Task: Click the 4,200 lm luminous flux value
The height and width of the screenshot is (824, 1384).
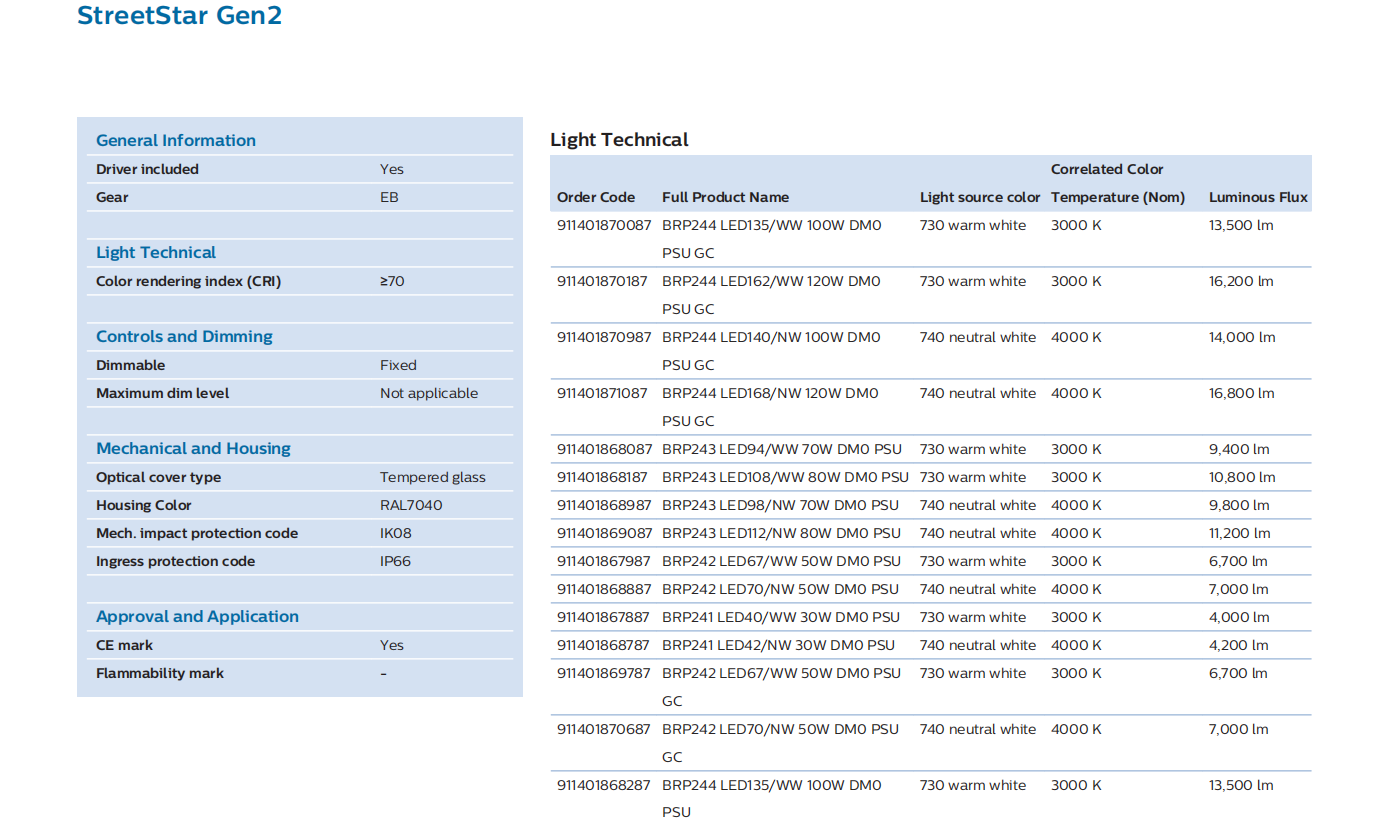Action: (1238, 645)
